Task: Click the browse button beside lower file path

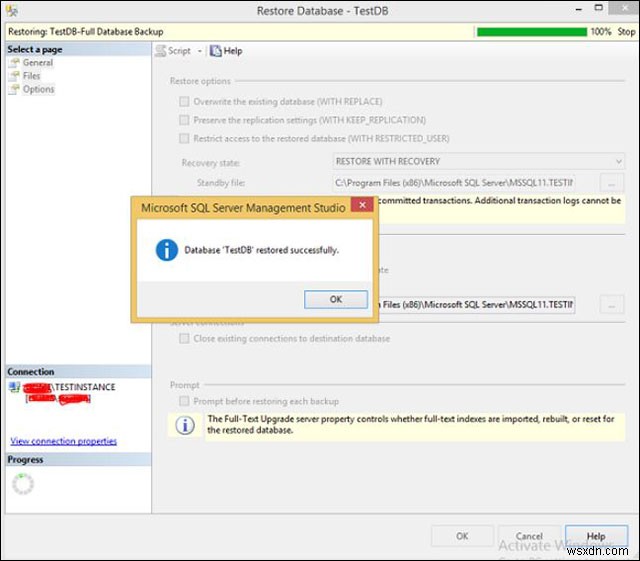Action: pyautogui.click(x=611, y=305)
